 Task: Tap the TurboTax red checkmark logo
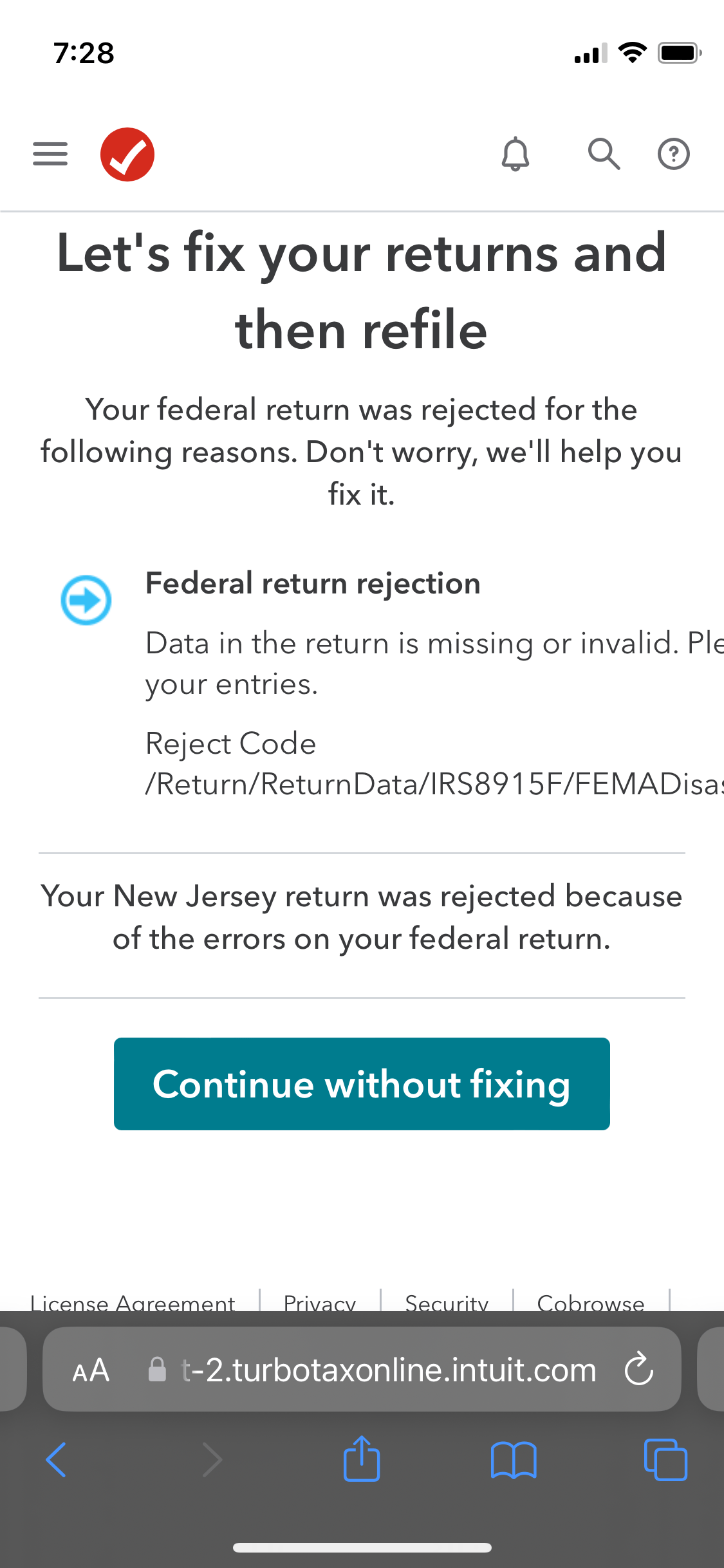(127, 154)
